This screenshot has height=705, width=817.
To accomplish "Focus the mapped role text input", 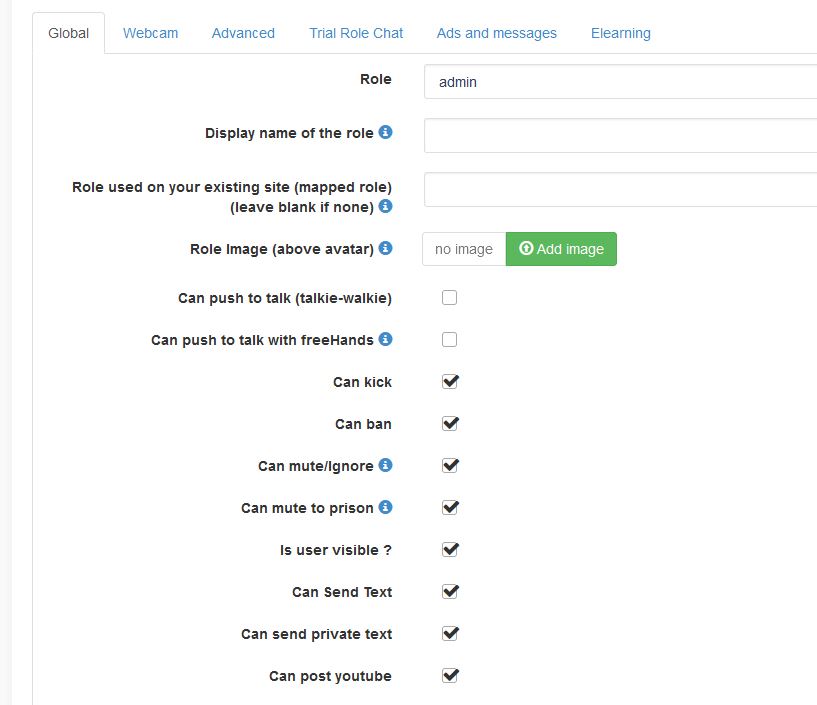I will click(x=620, y=189).
